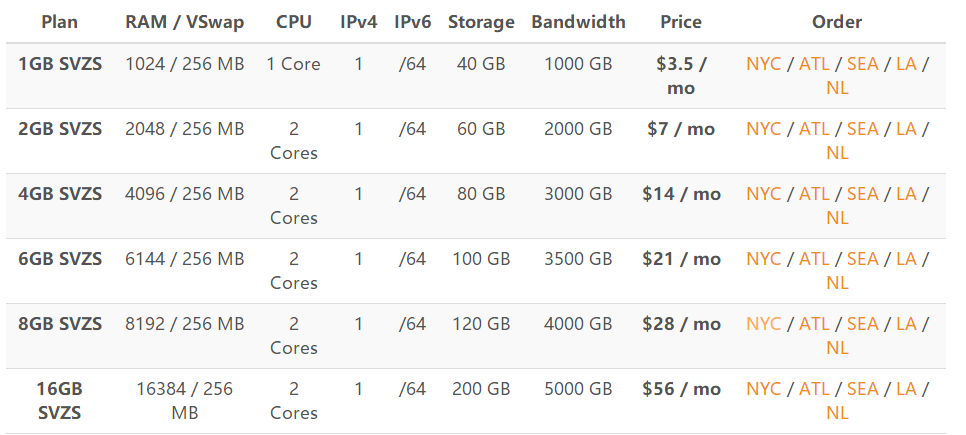
Task: Order 6GB SVZS plan in NYC
Action: click(x=764, y=259)
